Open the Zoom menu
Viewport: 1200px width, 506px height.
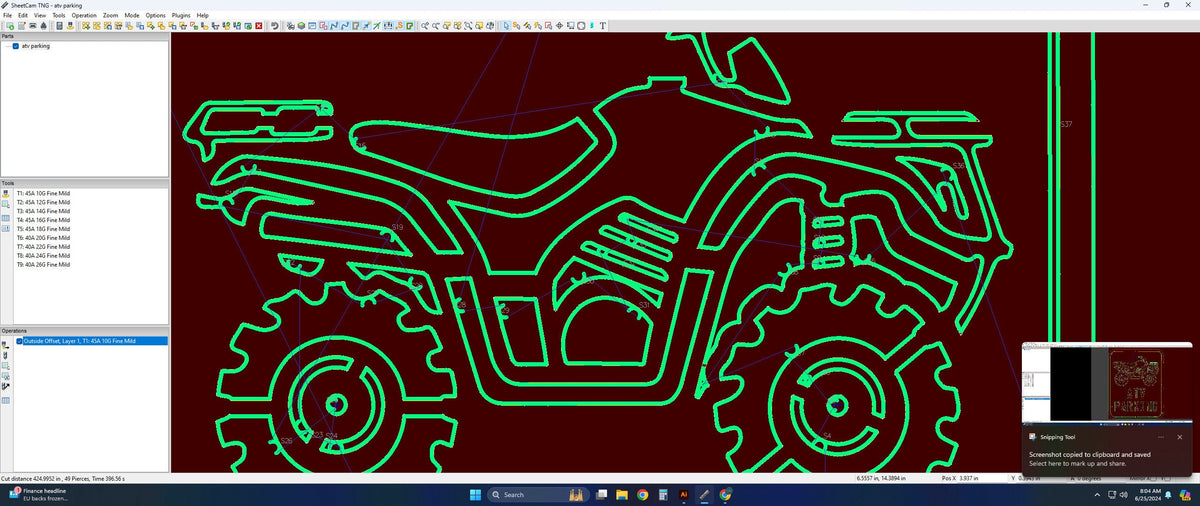tap(110, 16)
